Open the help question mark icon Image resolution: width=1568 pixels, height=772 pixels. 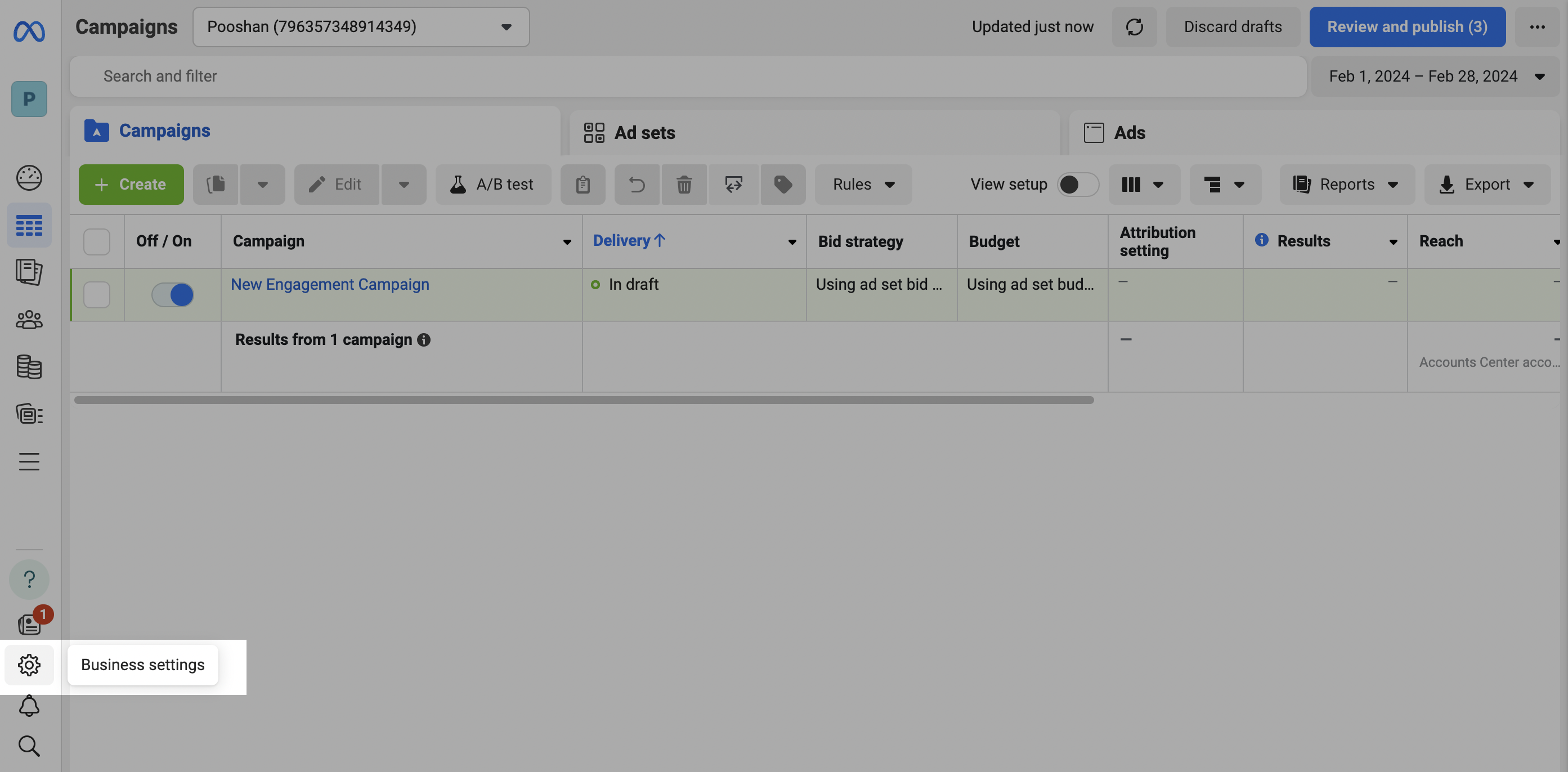tap(29, 579)
